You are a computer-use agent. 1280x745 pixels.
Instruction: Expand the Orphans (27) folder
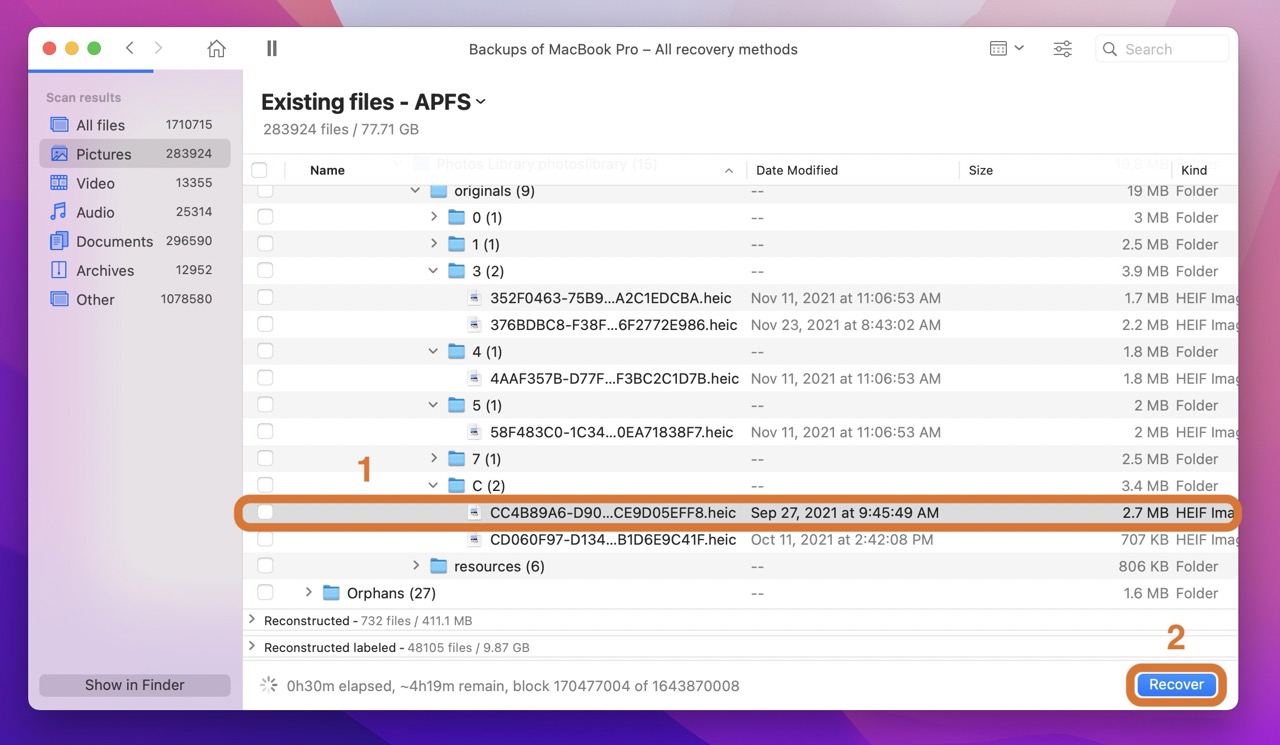308,593
